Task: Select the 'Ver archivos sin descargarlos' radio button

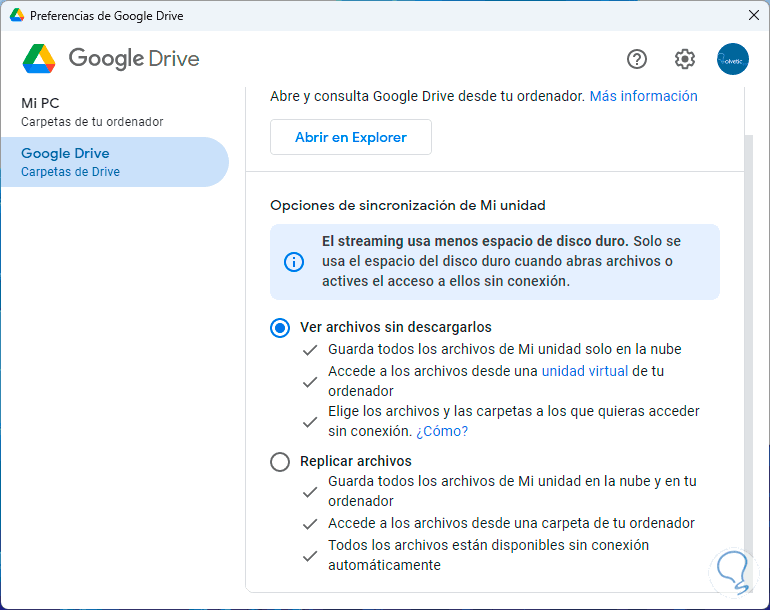Action: click(x=281, y=328)
